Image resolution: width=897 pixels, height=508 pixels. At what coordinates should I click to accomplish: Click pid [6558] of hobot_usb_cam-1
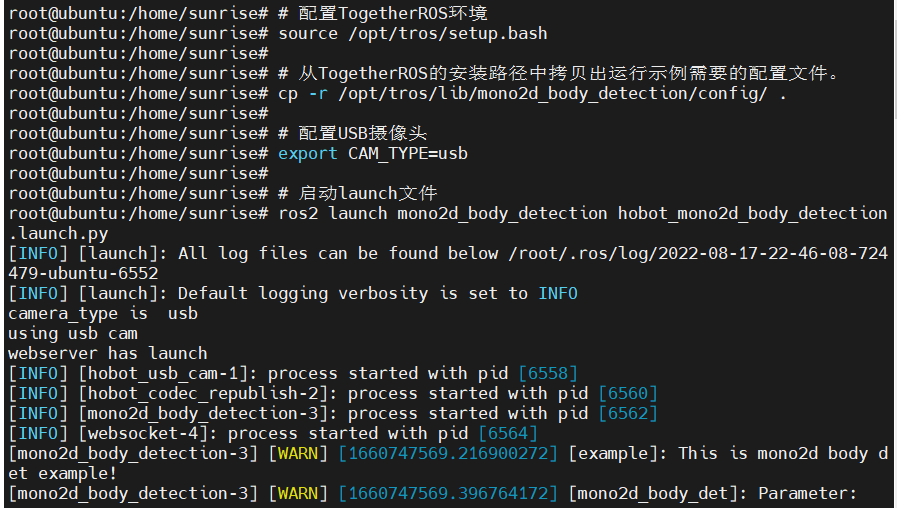coord(547,374)
